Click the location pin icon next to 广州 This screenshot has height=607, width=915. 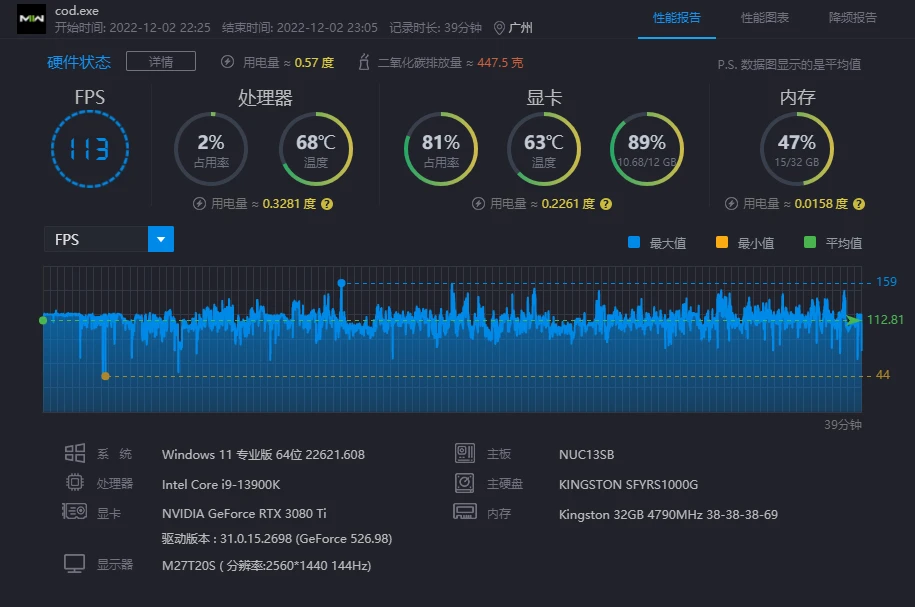(497, 28)
